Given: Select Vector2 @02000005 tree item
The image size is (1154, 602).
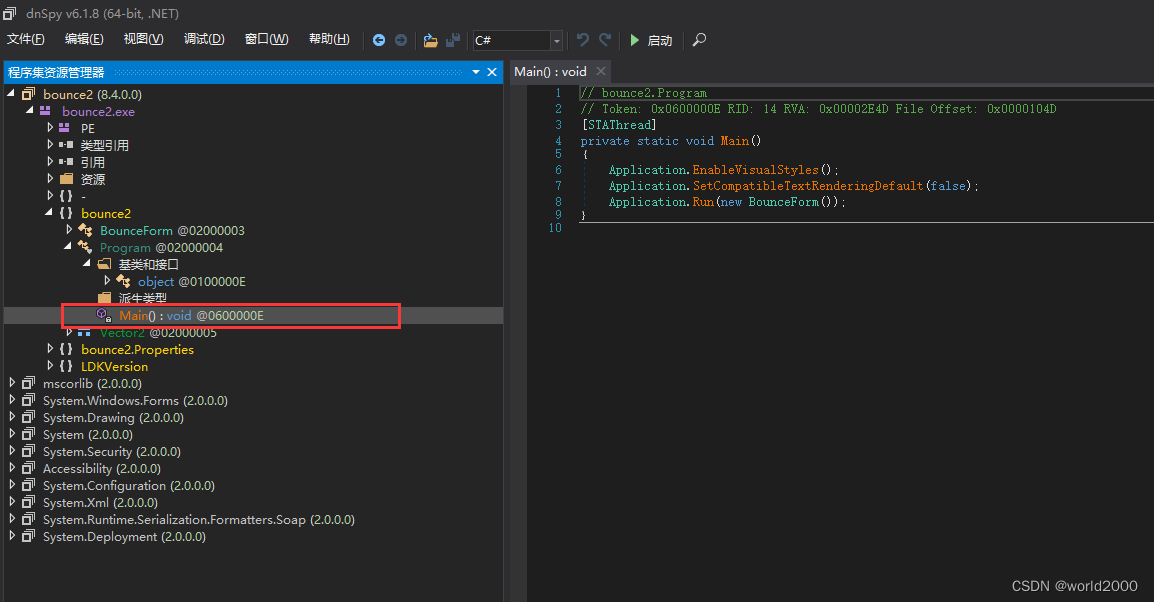Looking at the screenshot, I should pos(158,333).
